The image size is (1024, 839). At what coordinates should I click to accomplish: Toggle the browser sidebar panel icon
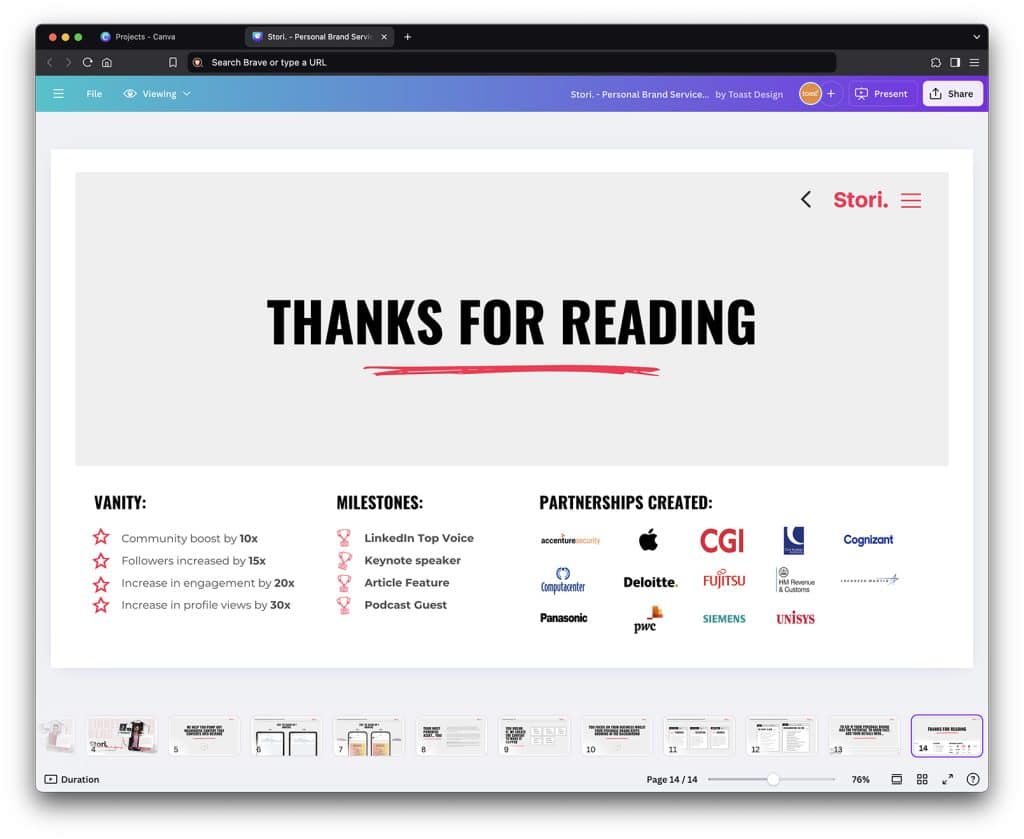click(x=956, y=62)
